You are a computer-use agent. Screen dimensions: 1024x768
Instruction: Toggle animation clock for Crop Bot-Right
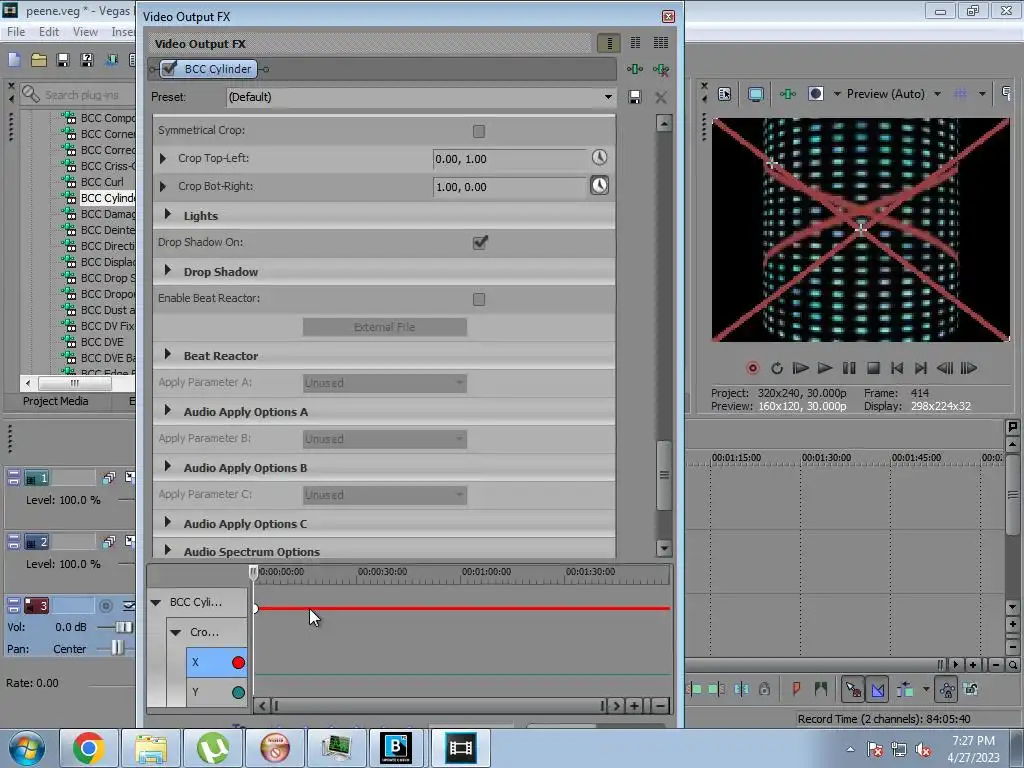600,185
